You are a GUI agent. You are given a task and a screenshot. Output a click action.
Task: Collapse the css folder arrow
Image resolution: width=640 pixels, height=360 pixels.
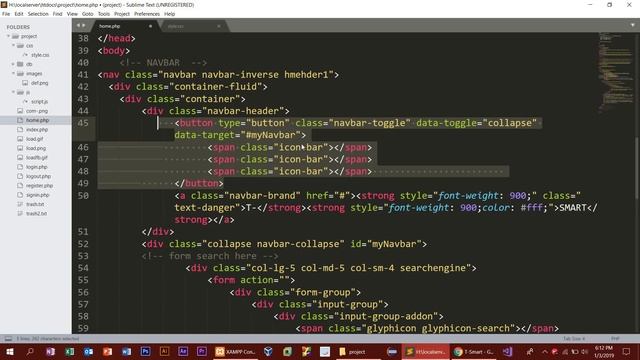point(13,45)
